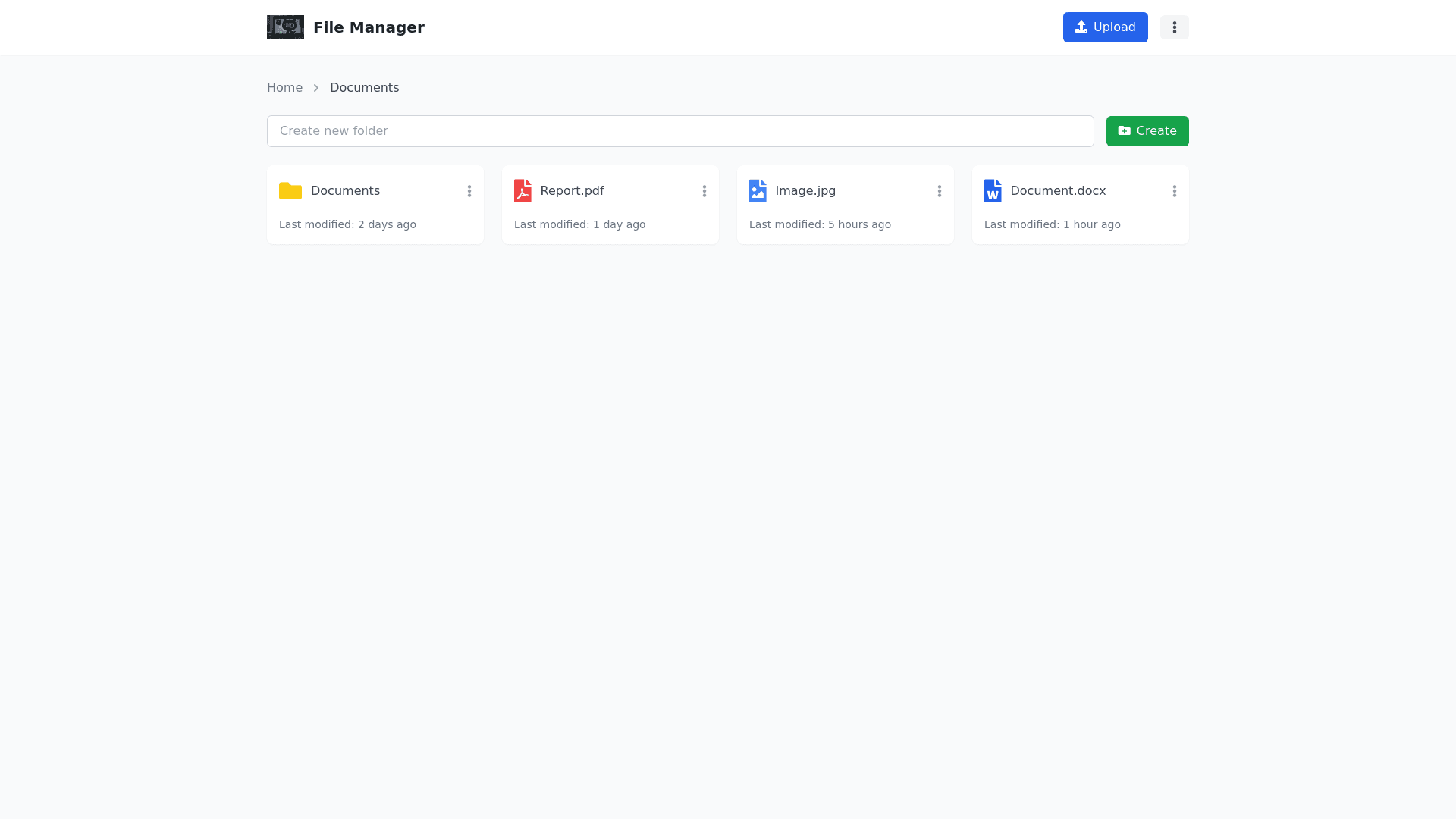Click the Upload button
This screenshot has width=1456, height=819.
pyautogui.click(x=1105, y=27)
